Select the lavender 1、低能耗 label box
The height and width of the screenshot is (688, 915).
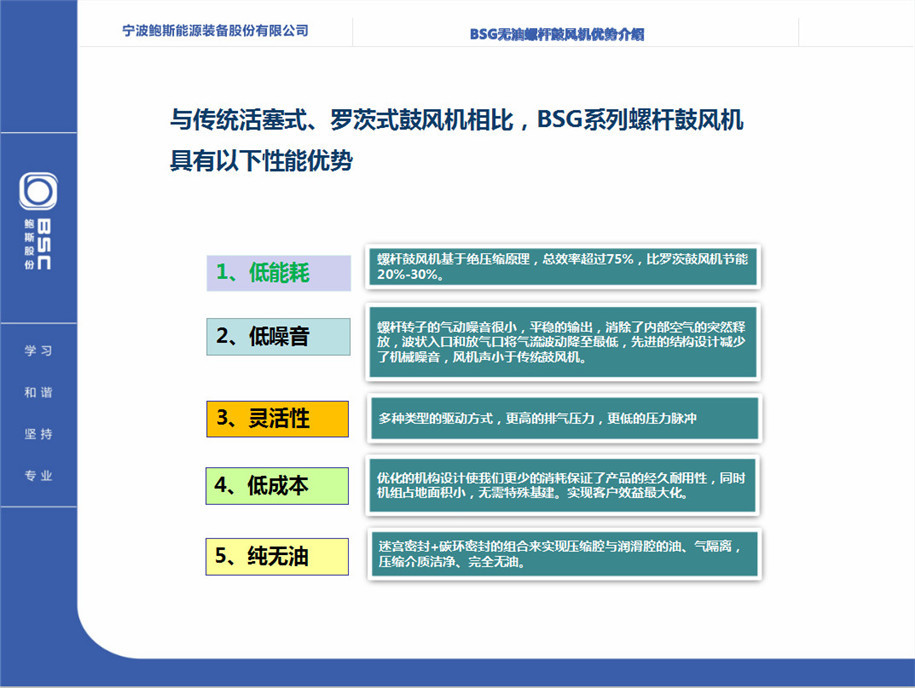(x=278, y=273)
